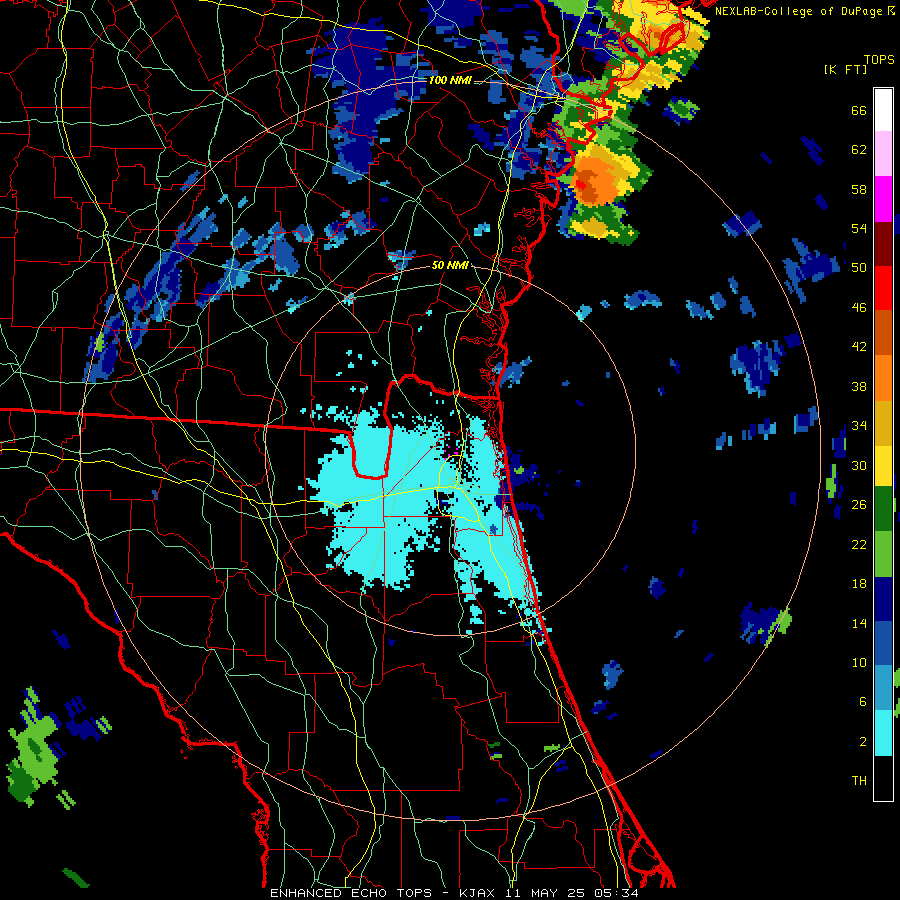Click the medium blue 10 kft legend swatch

pos(883,643)
